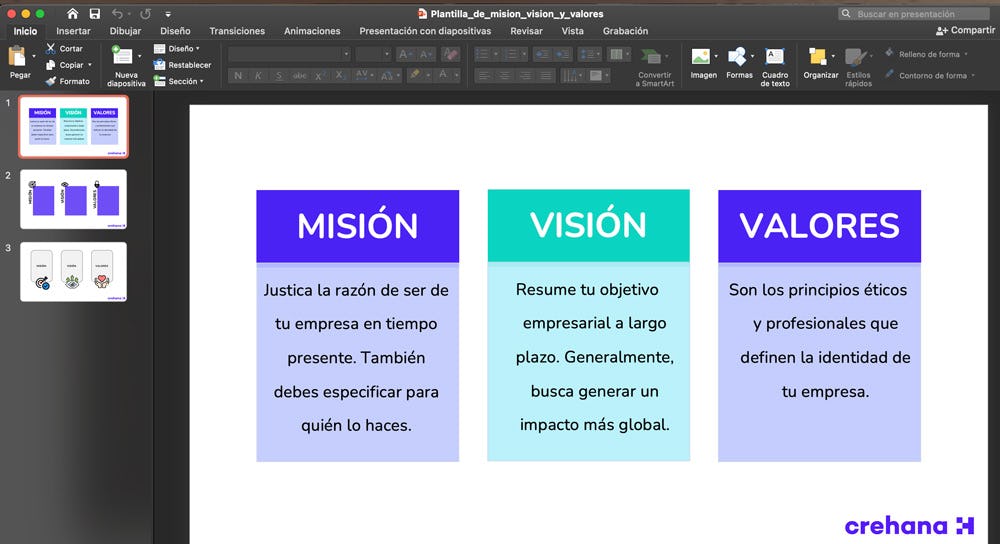Expand the Nueva diapositiva layout arrow
Screen dimensions: 1000x544
(140, 56)
